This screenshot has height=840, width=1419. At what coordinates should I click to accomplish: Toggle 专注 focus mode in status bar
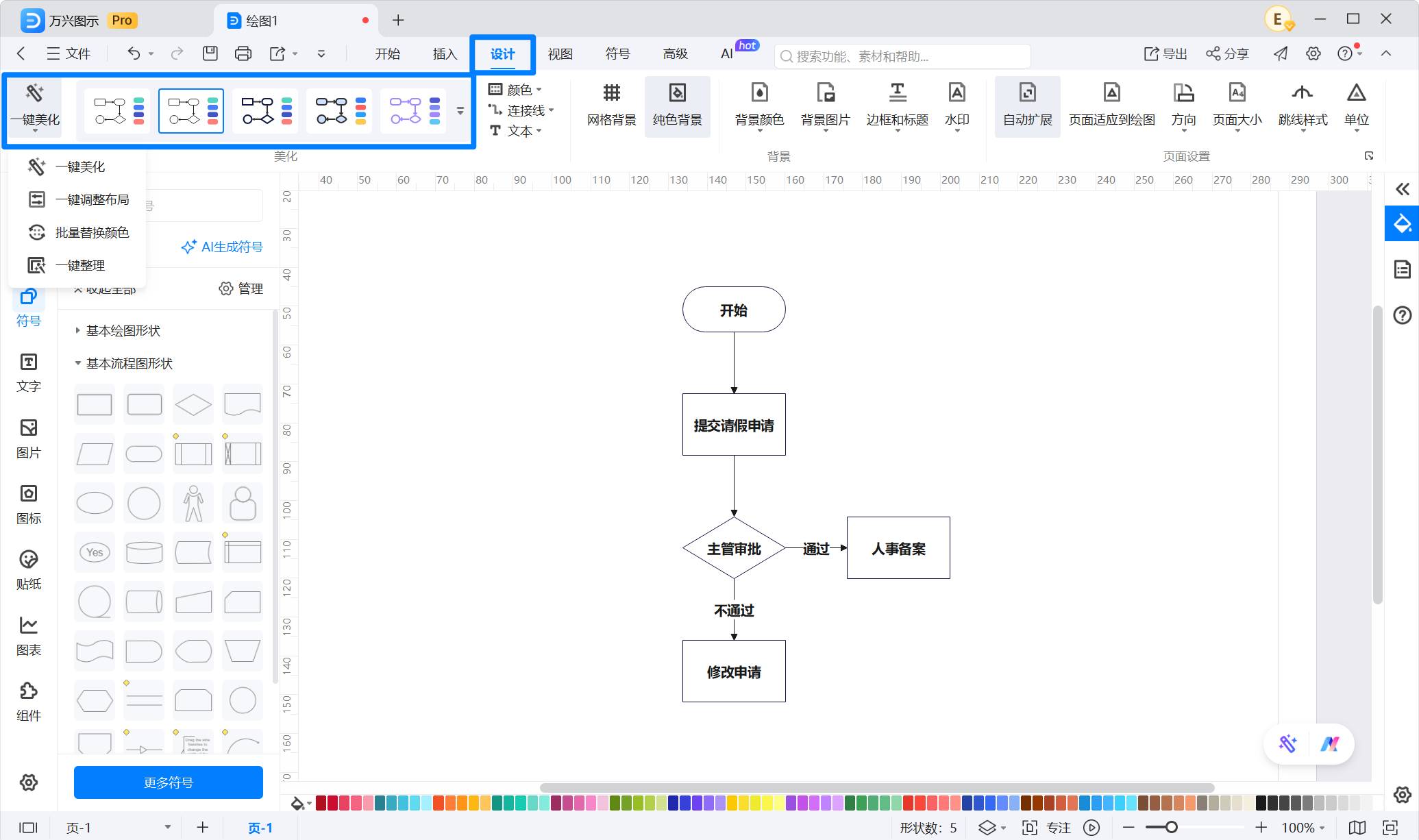(1047, 828)
